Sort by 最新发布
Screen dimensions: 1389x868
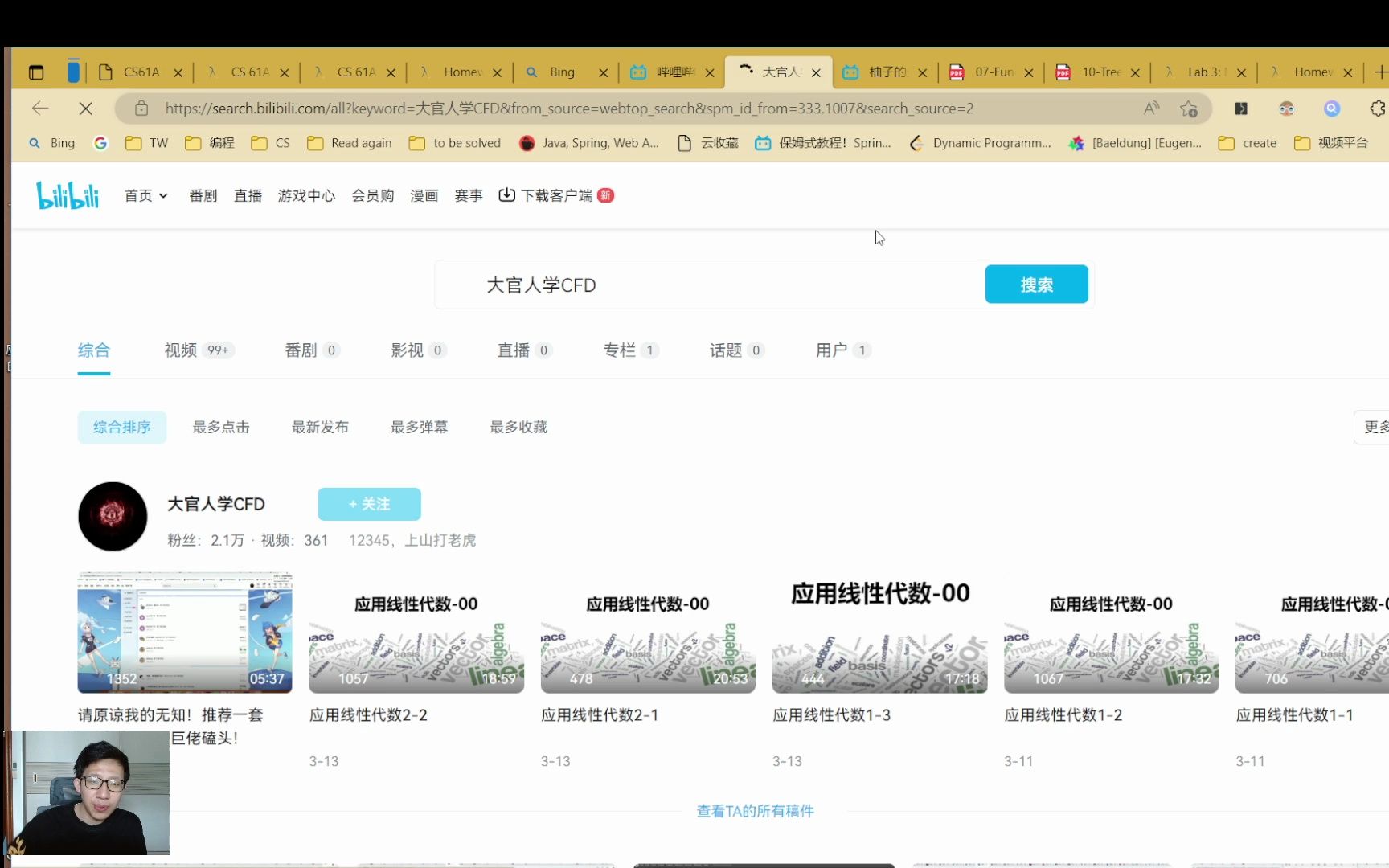tap(320, 427)
